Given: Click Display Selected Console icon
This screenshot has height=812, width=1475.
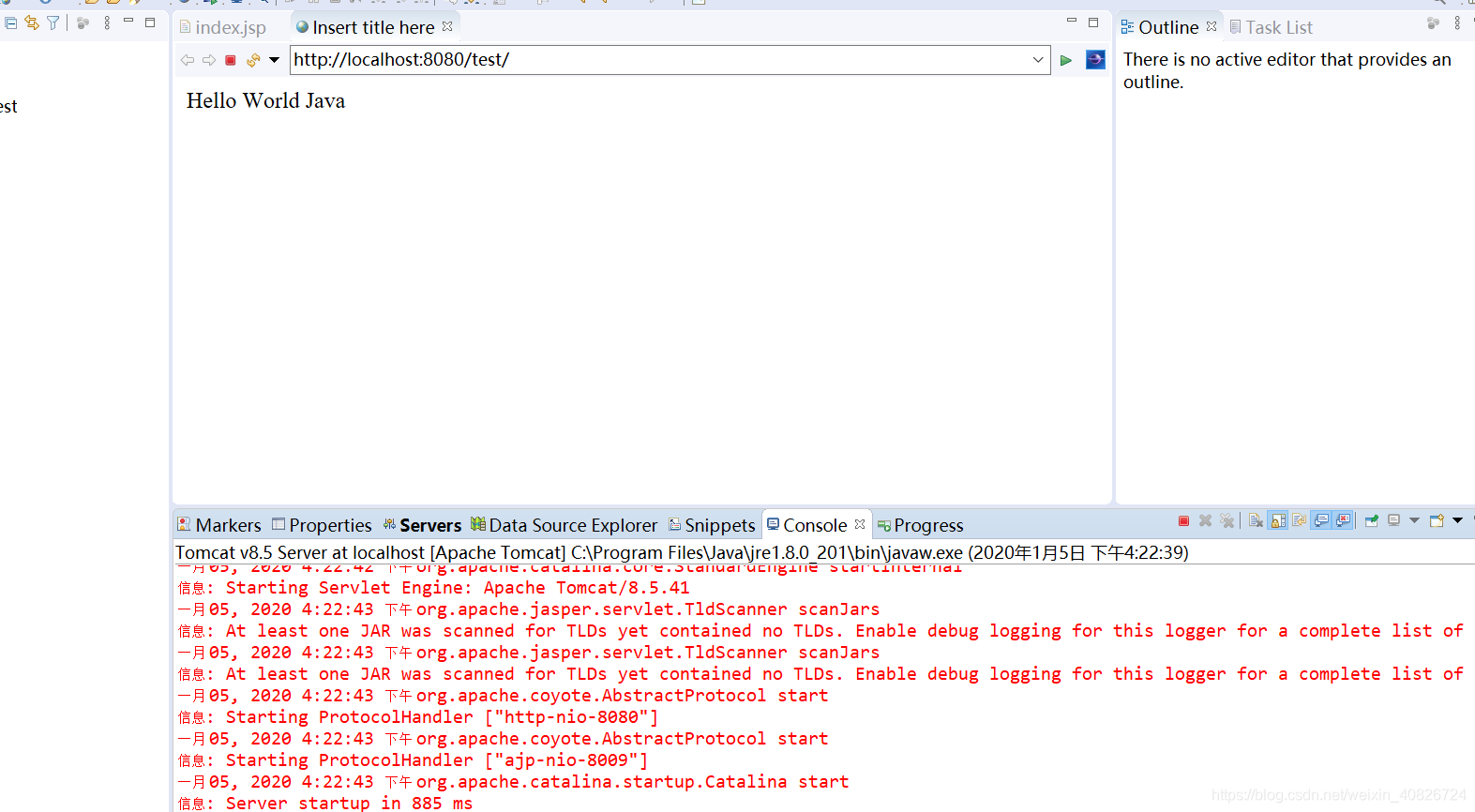Looking at the screenshot, I should coord(1393,520).
